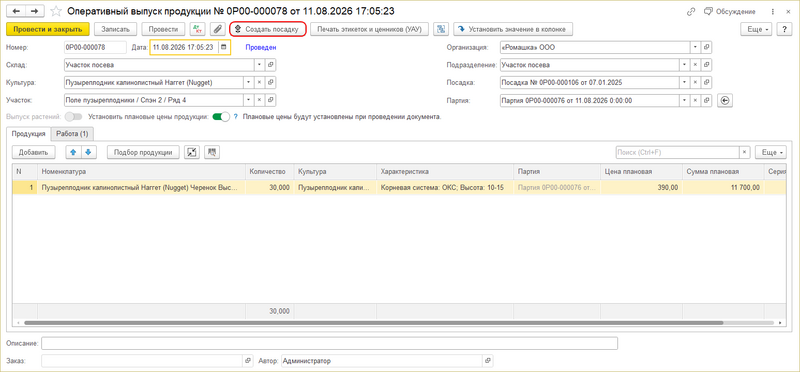Click the Создать посадку button

(268, 30)
